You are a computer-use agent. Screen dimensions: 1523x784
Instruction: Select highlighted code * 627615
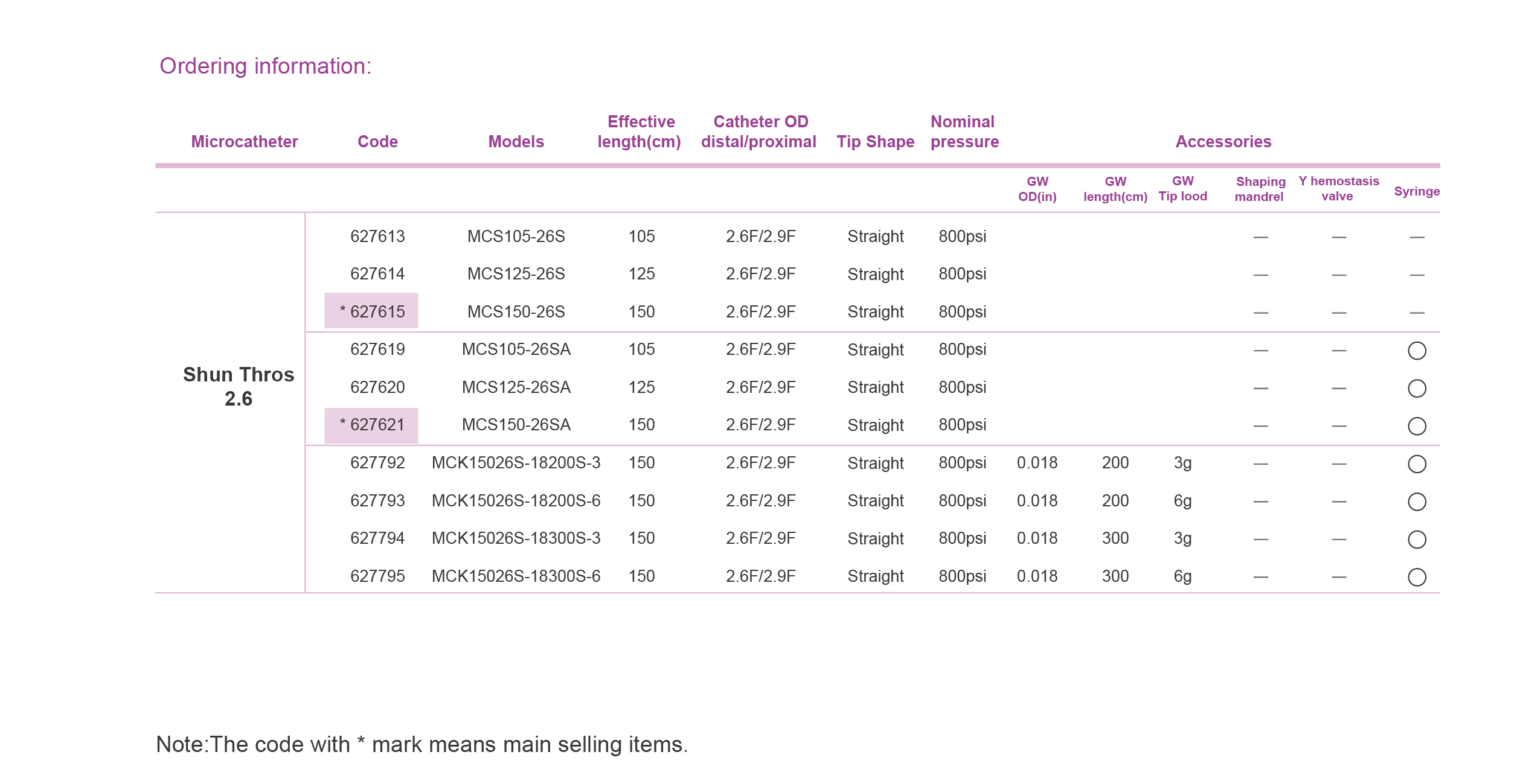(371, 311)
